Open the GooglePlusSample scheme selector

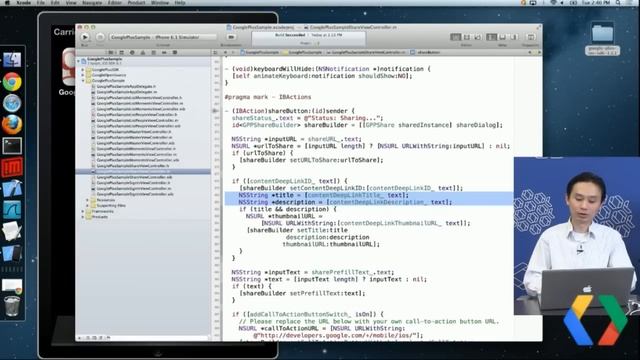tap(162, 37)
